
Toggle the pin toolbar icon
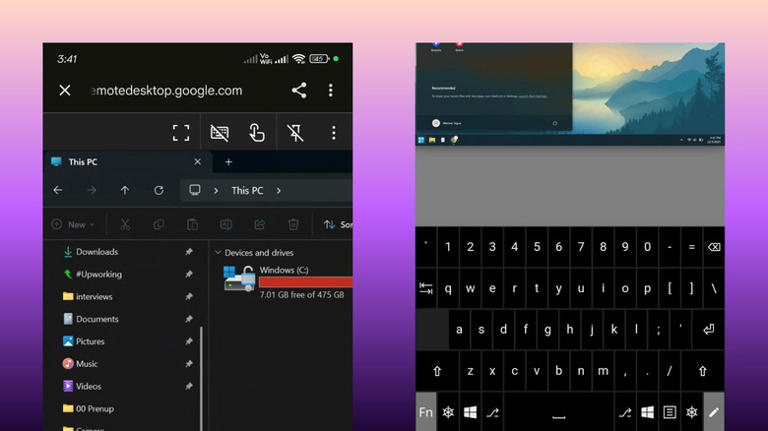point(295,133)
